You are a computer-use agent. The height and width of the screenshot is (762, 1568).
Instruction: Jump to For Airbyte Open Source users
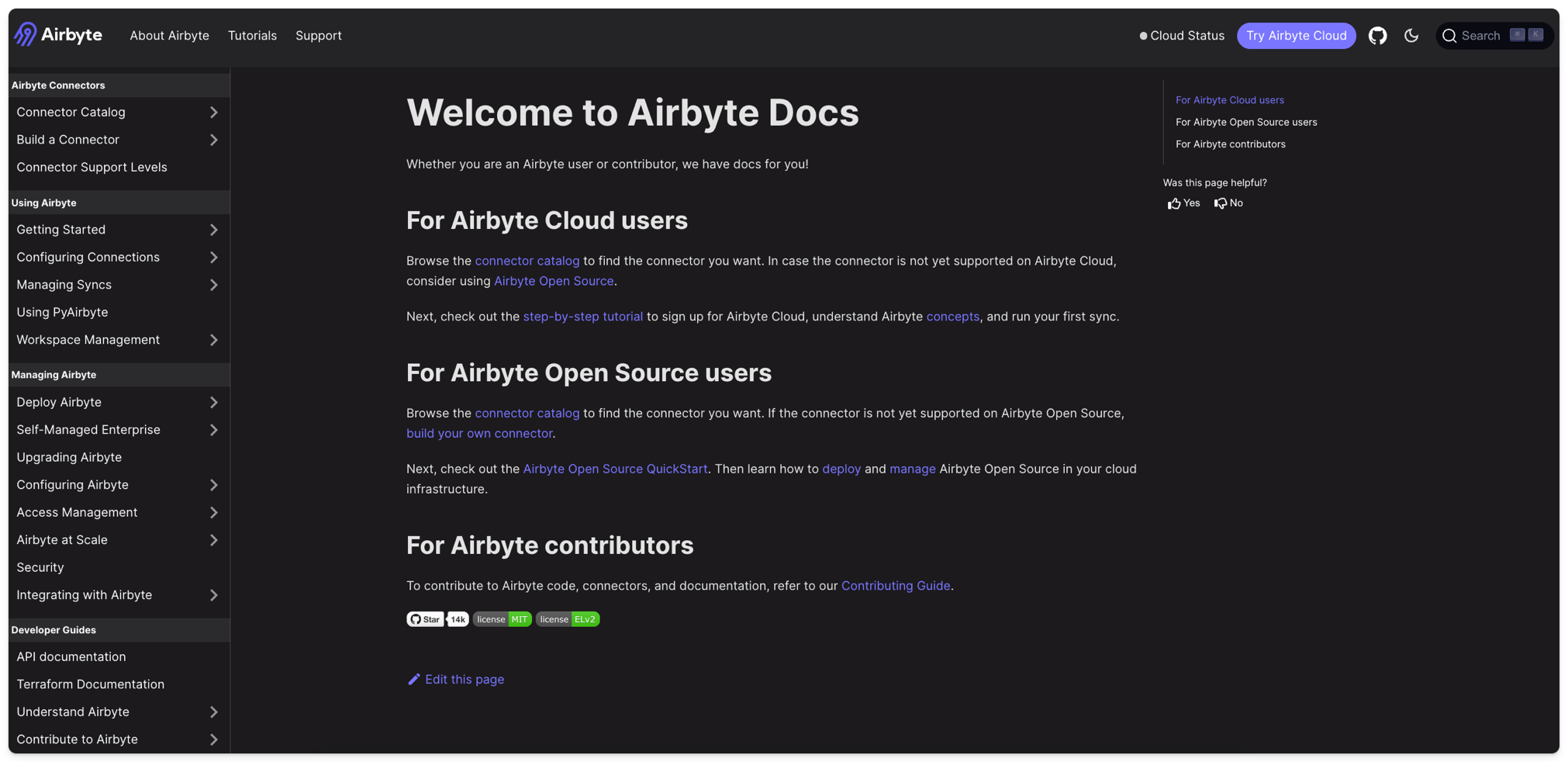pos(1245,122)
